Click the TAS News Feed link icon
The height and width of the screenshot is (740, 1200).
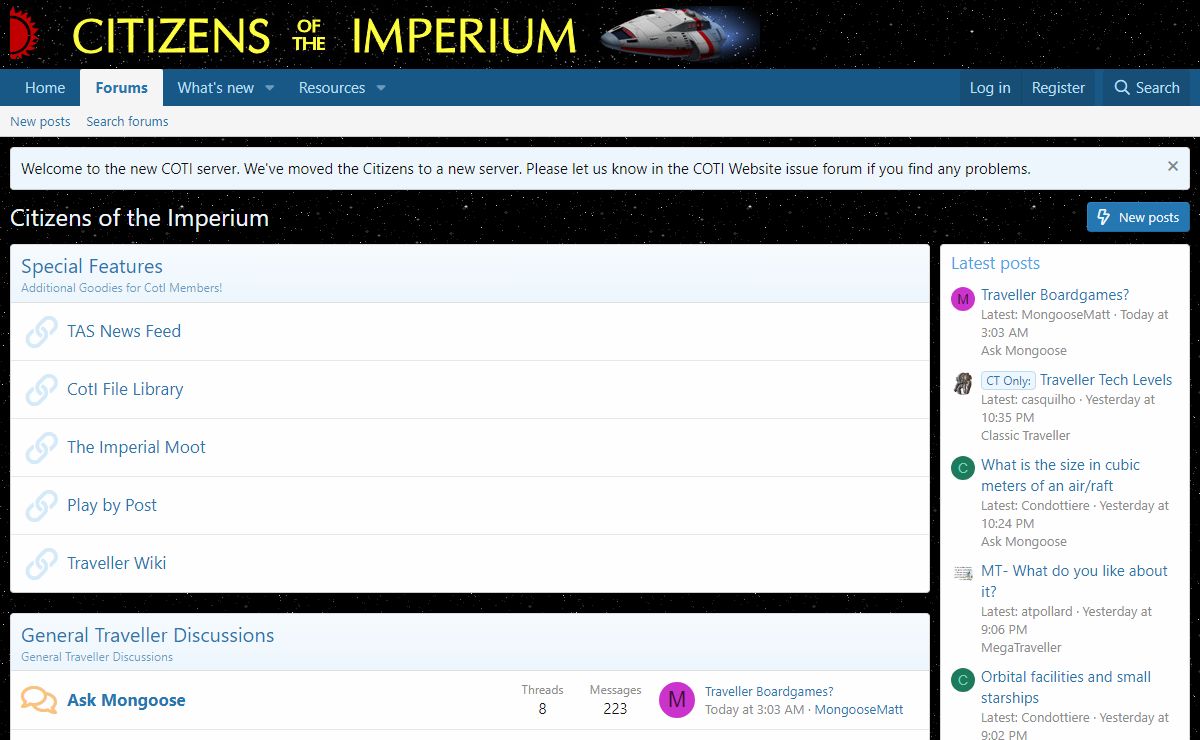coord(41,332)
